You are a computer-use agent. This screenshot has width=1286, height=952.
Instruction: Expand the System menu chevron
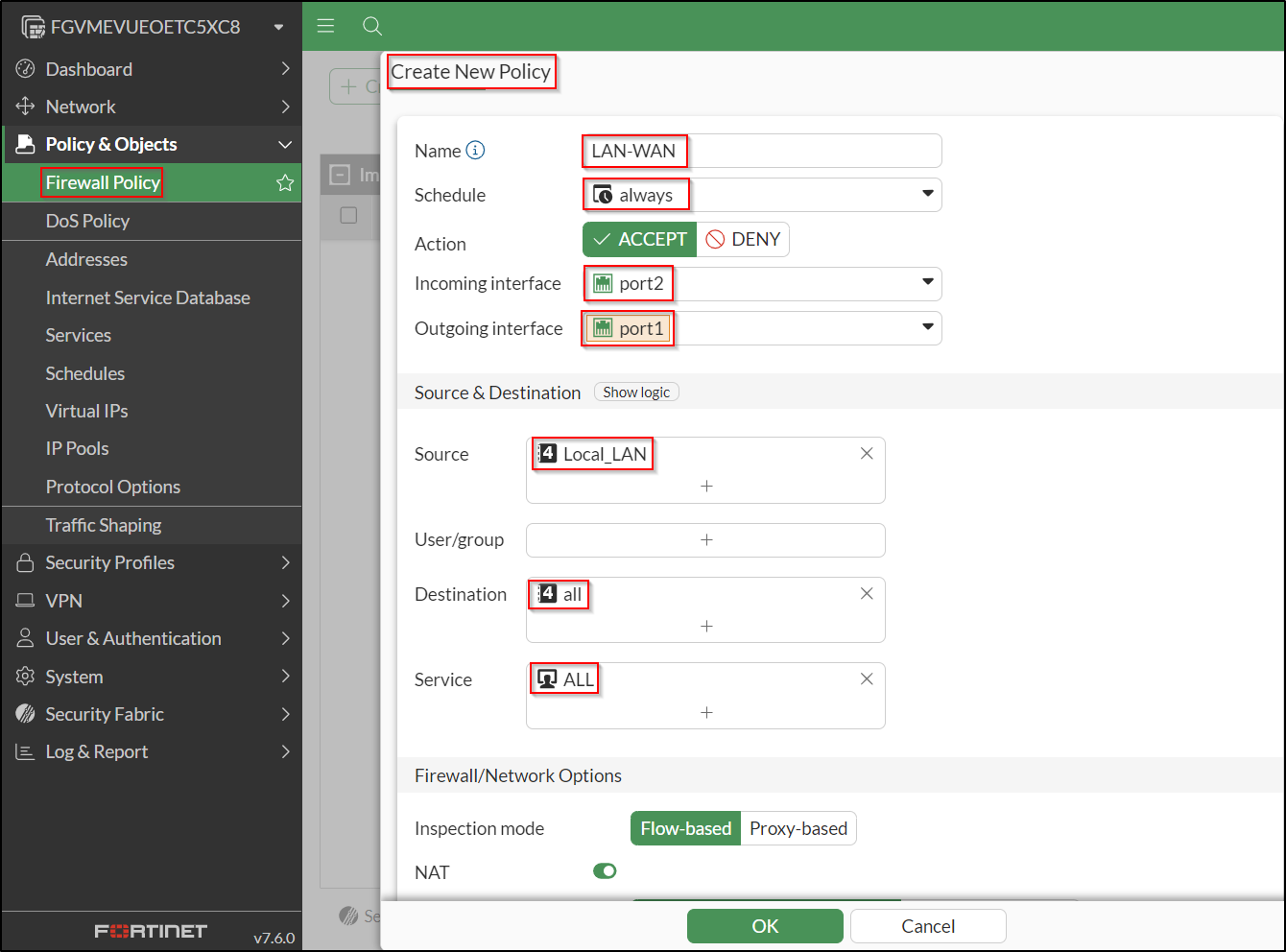[286, 677]
